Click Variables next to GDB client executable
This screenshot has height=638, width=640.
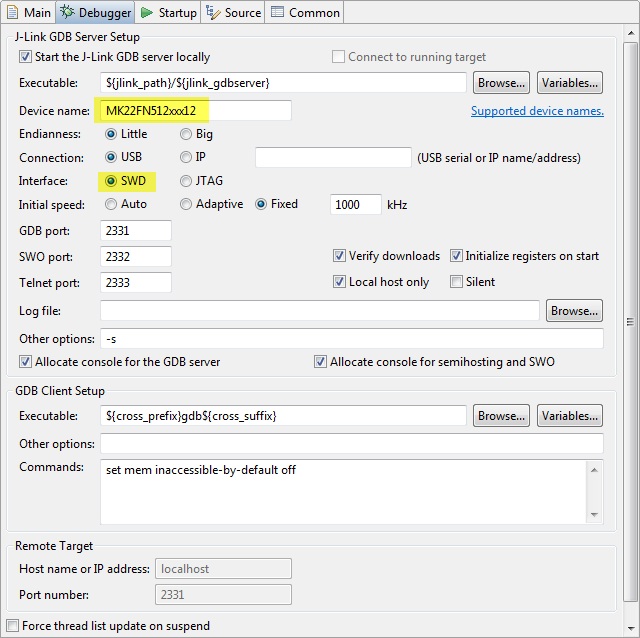(x=570, y=416)
